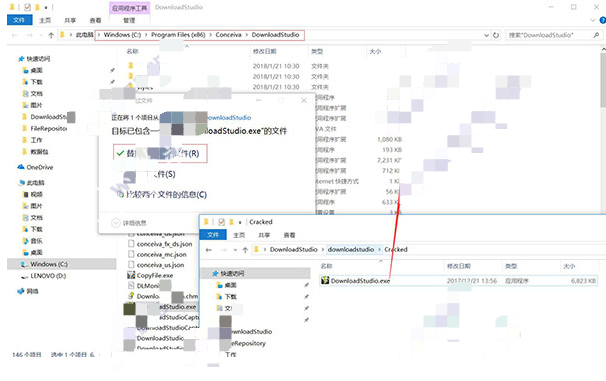Click Conceiva breadcrumb in address bar
The height and width of the screenshot is (381, 606).
coord(228,35)
